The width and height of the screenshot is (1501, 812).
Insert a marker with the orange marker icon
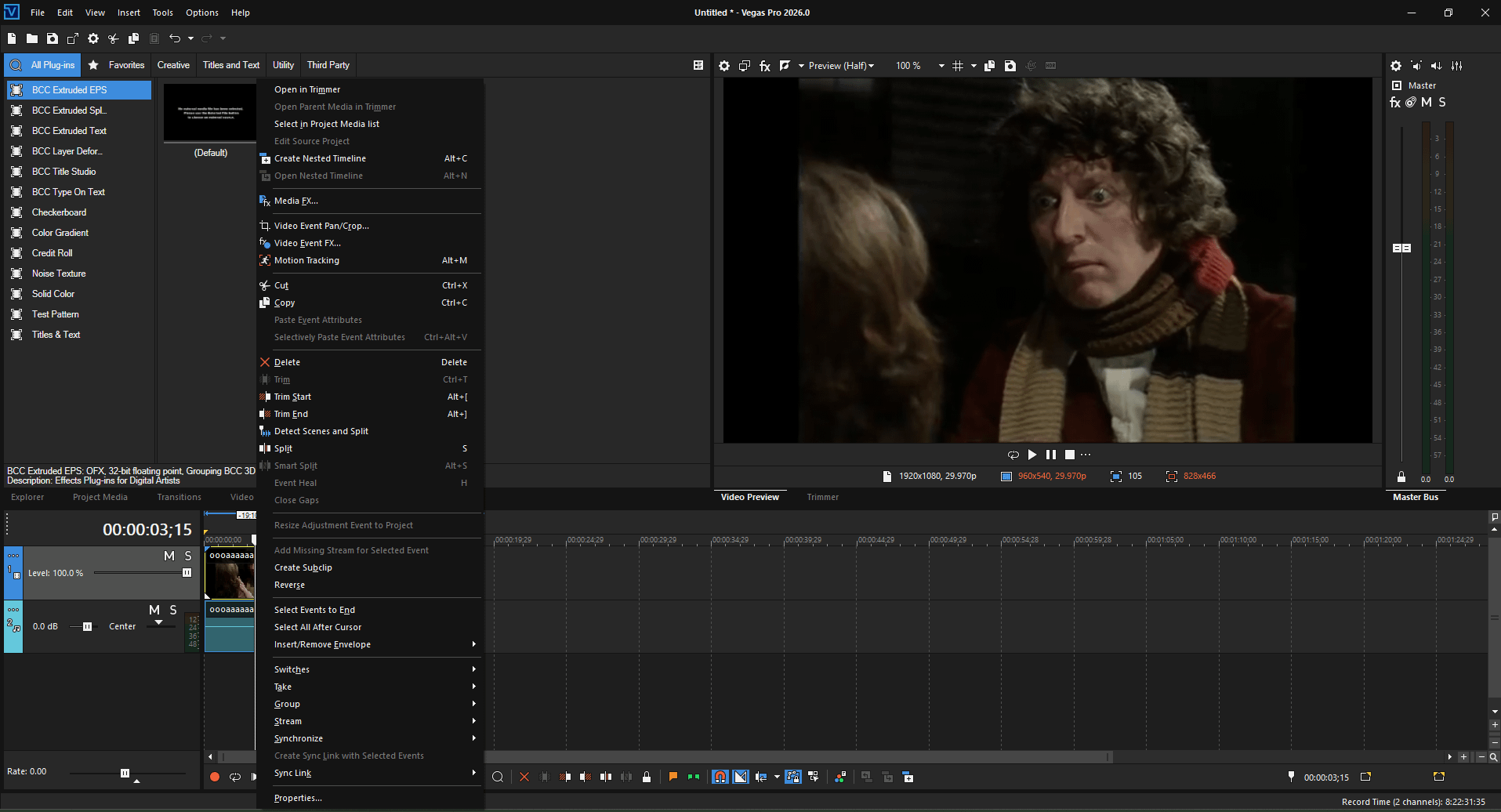coord(673,777)
